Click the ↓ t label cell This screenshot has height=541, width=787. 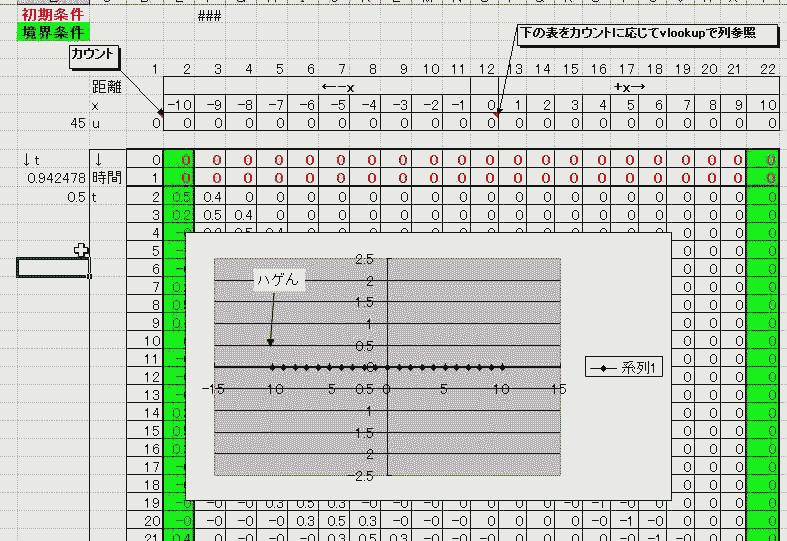click(53, 160)
